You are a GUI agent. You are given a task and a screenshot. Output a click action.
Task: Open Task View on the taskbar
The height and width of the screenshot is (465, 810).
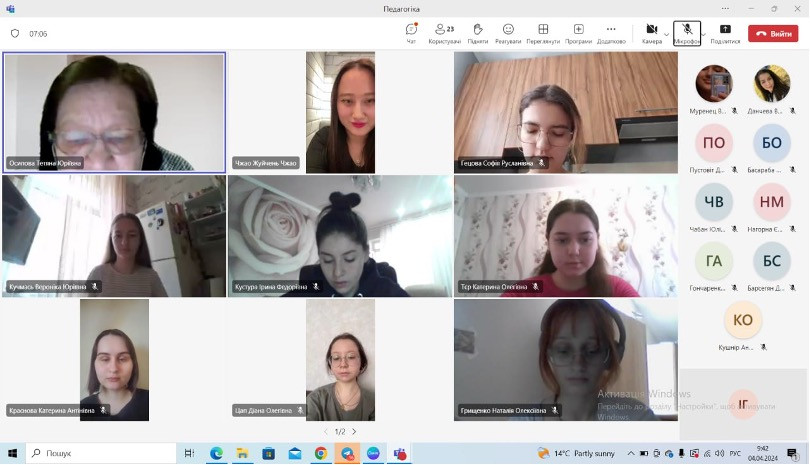pyautogui.click(x=190, y=453)
